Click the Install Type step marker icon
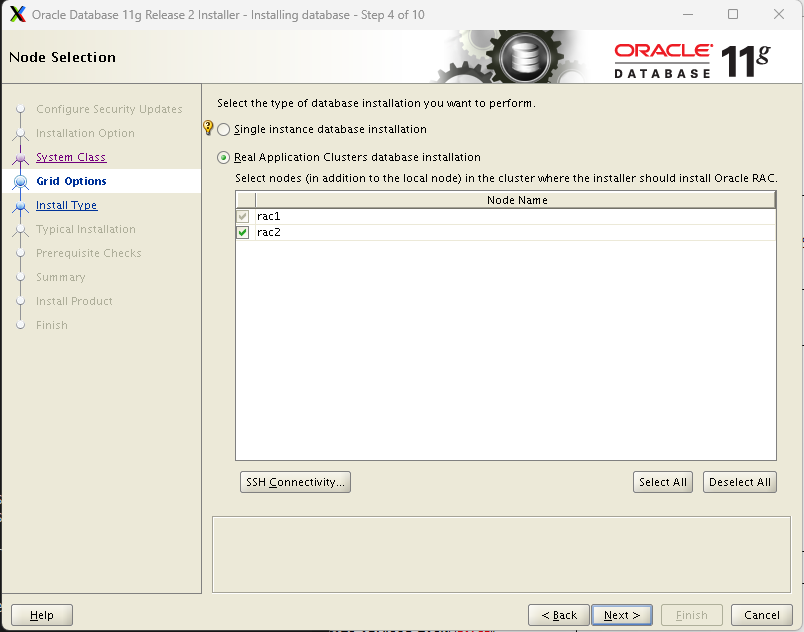 point(21,206)
